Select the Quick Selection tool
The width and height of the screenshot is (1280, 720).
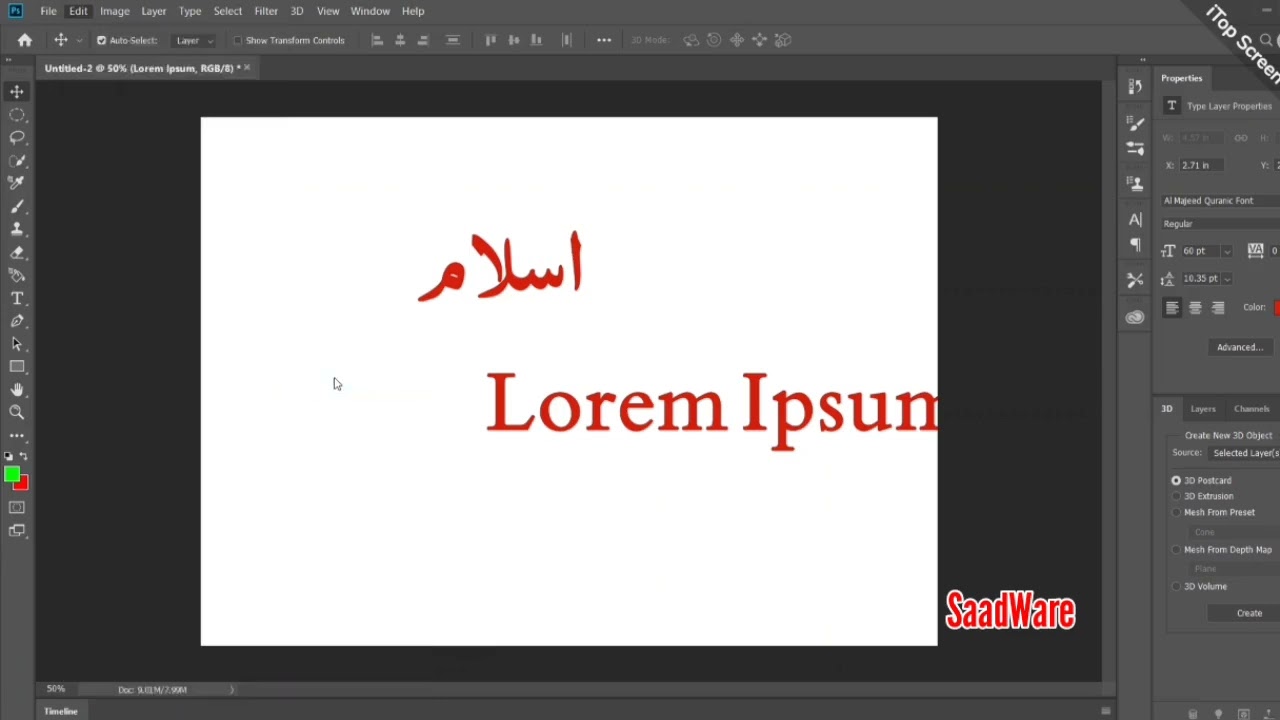click(17, 160)
